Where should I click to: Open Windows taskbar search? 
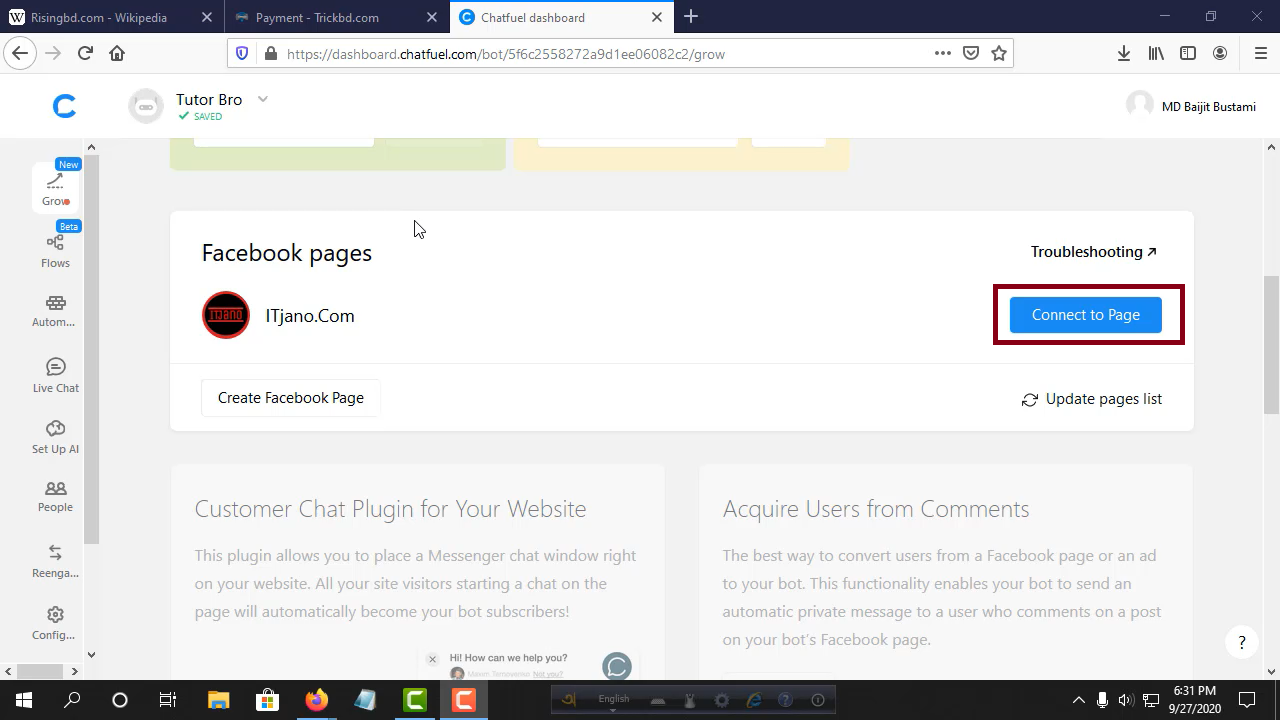tap(72, 700)
